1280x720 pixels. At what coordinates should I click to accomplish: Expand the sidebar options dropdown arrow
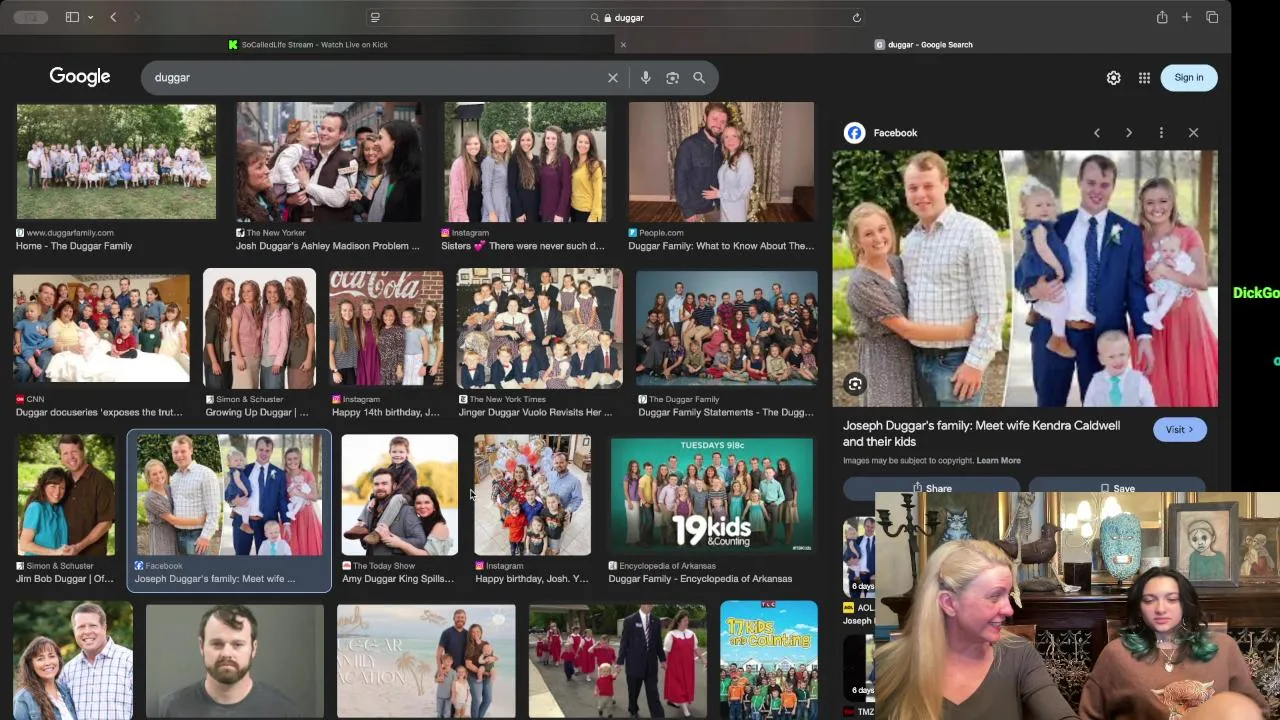(x=90, y=17)
